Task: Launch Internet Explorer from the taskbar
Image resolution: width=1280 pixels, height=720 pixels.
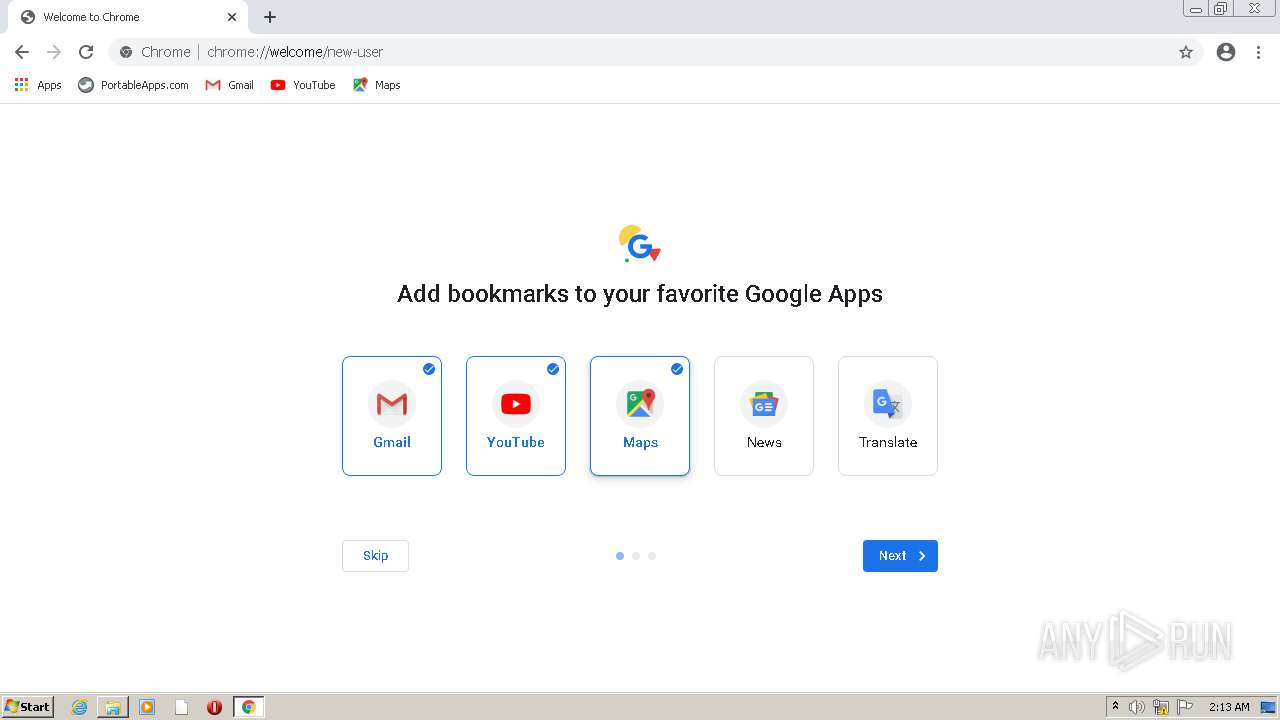Action: 80,707
